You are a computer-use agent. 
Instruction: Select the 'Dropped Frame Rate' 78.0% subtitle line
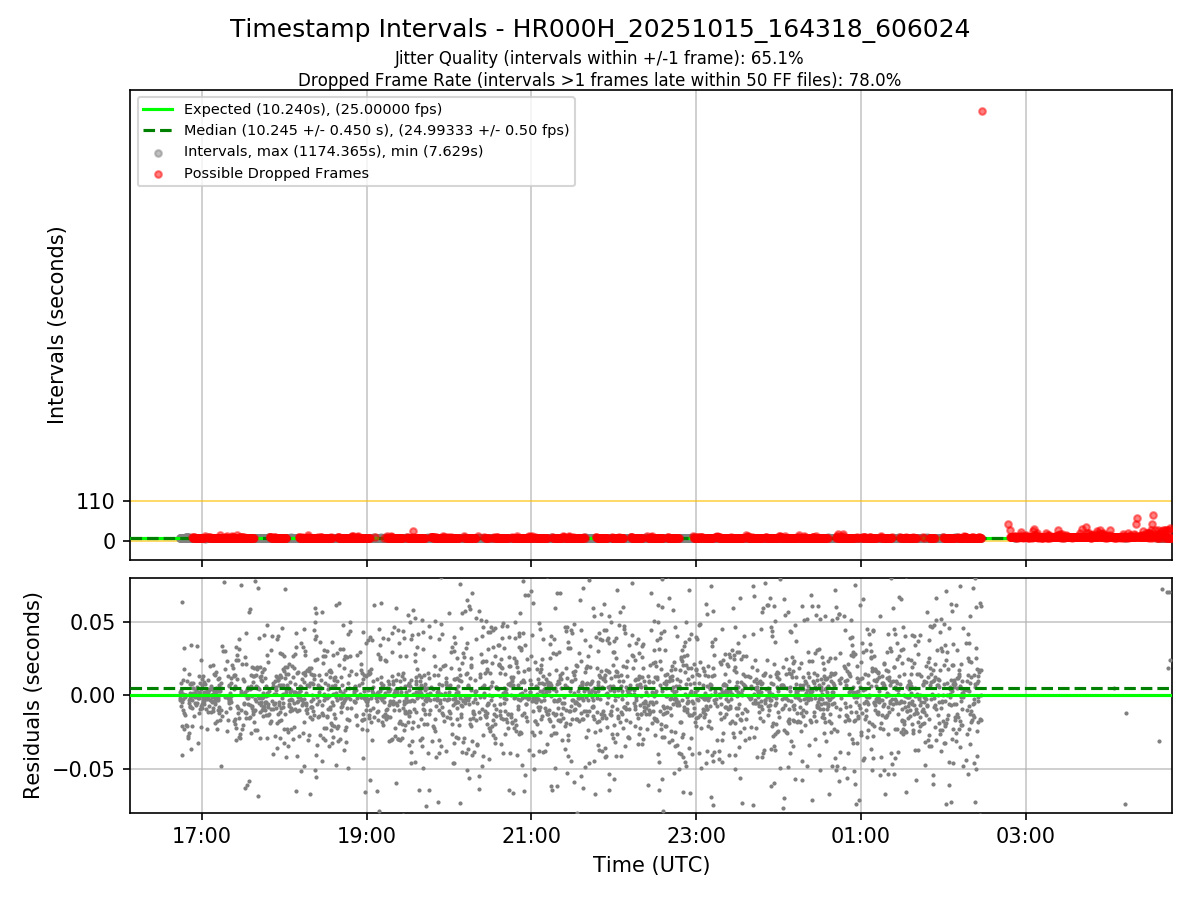pyautogui.click(x=599, y=80)
